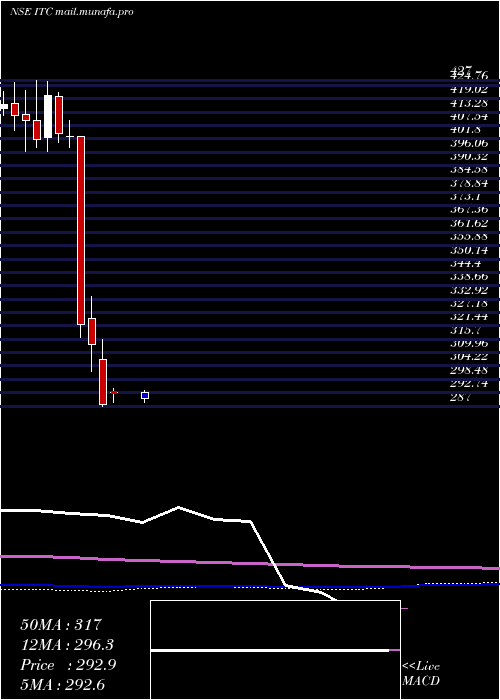Click the NSE ITC mail.munafa.pro title text

[71, 12]
